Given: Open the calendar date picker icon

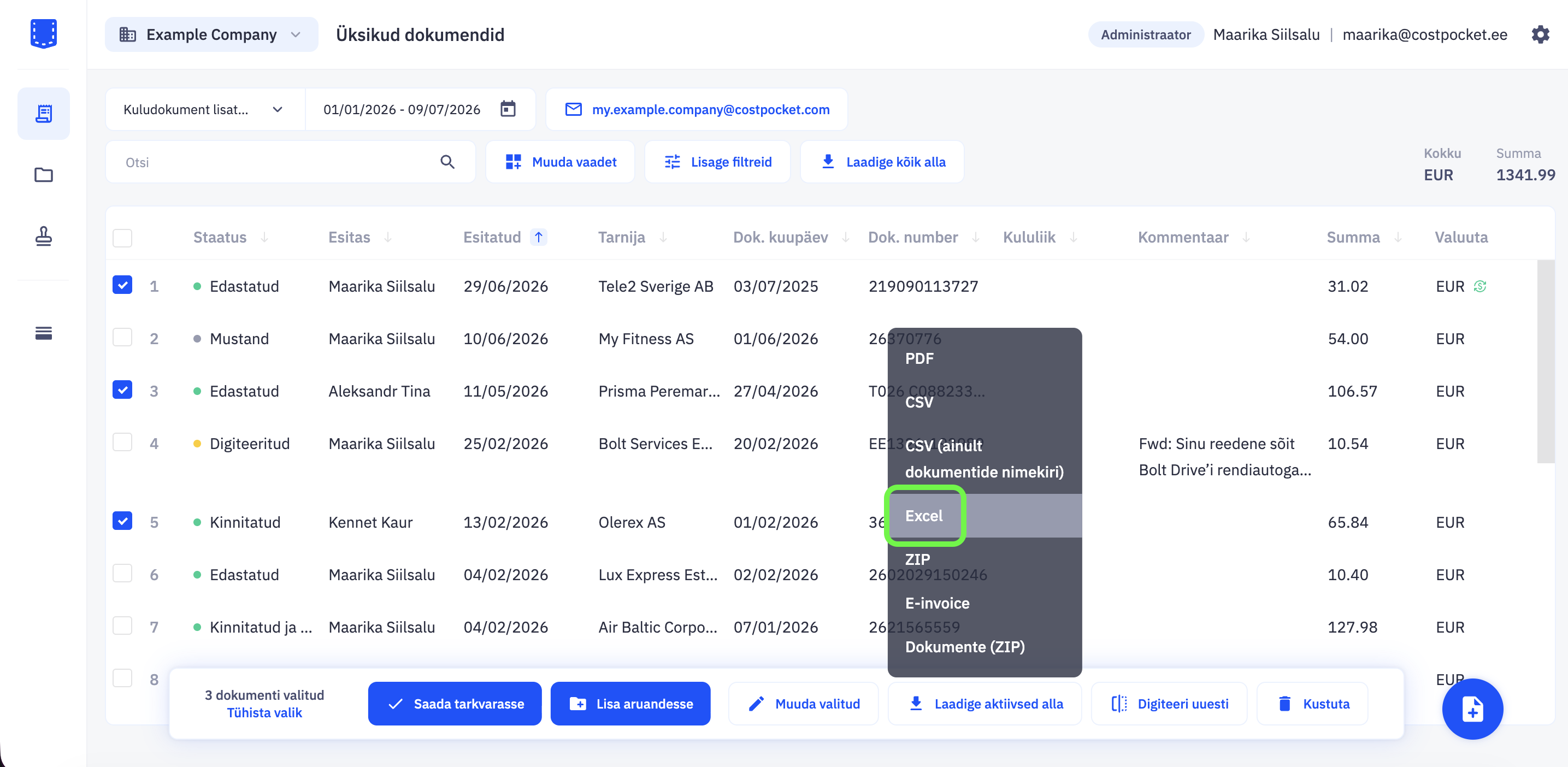Looking at the screenshot, I should (x=508, y=109).
